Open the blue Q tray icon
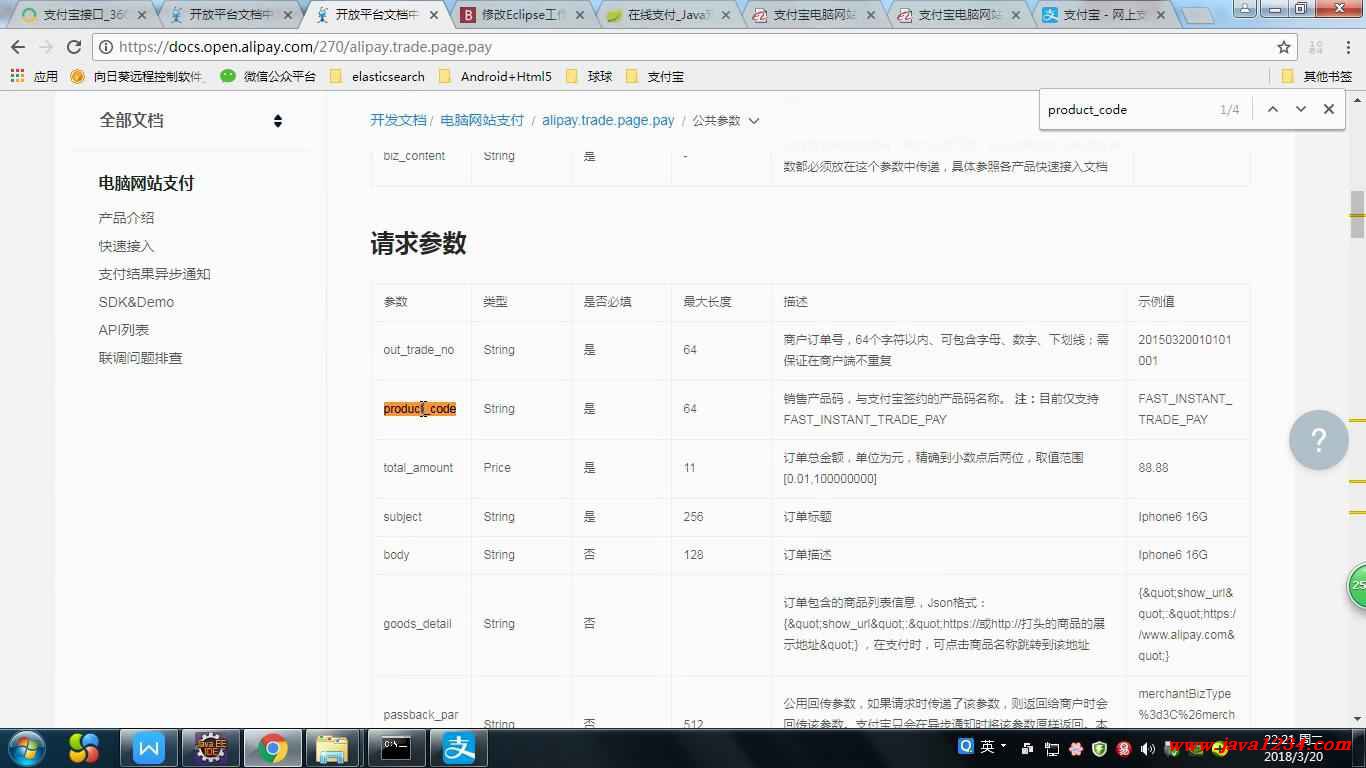 pyautogui.click(x=966, y=746)
